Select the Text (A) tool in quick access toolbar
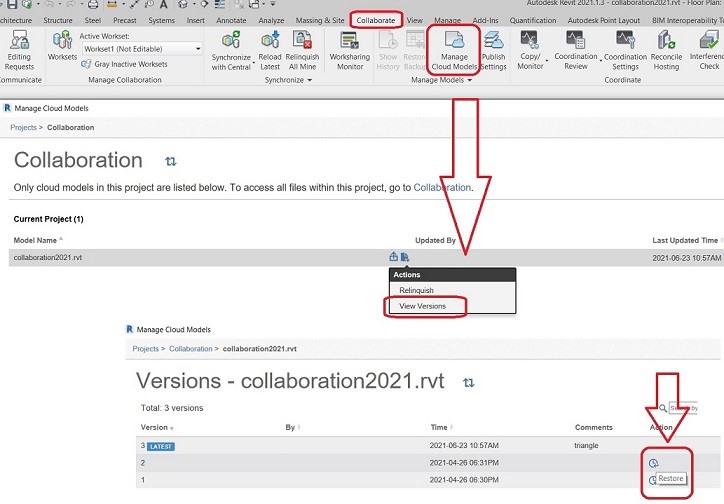 click(x=163, y=4)
